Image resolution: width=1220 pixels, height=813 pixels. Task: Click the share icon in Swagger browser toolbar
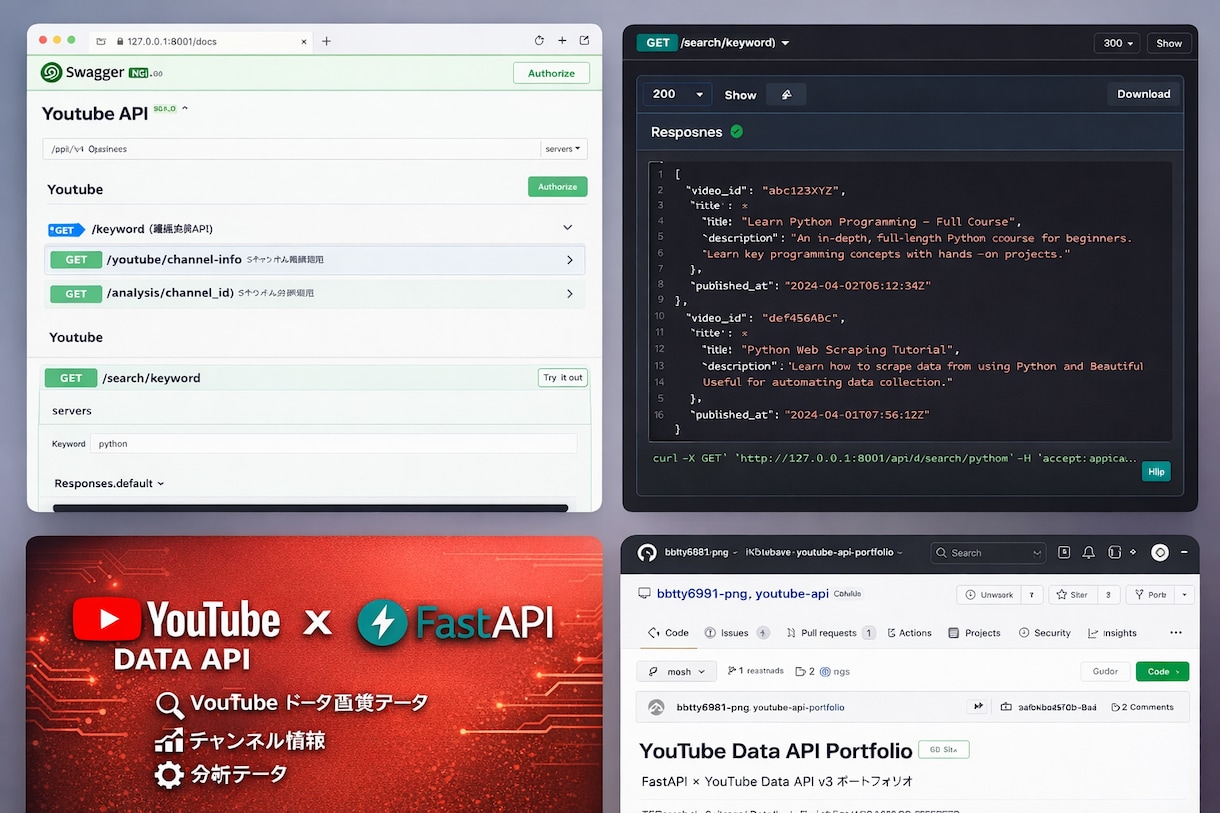tap(584, 41)
